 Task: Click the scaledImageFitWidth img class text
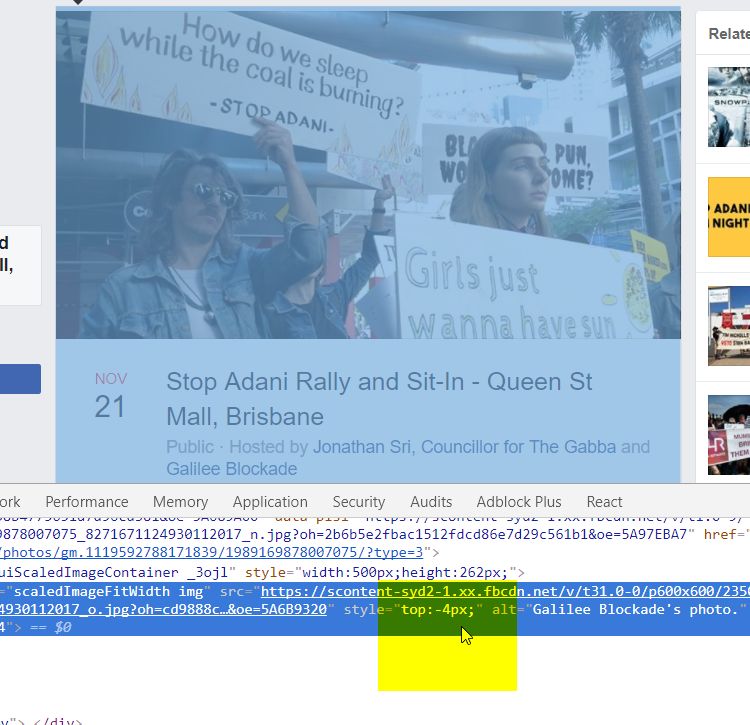coord(109,591)
